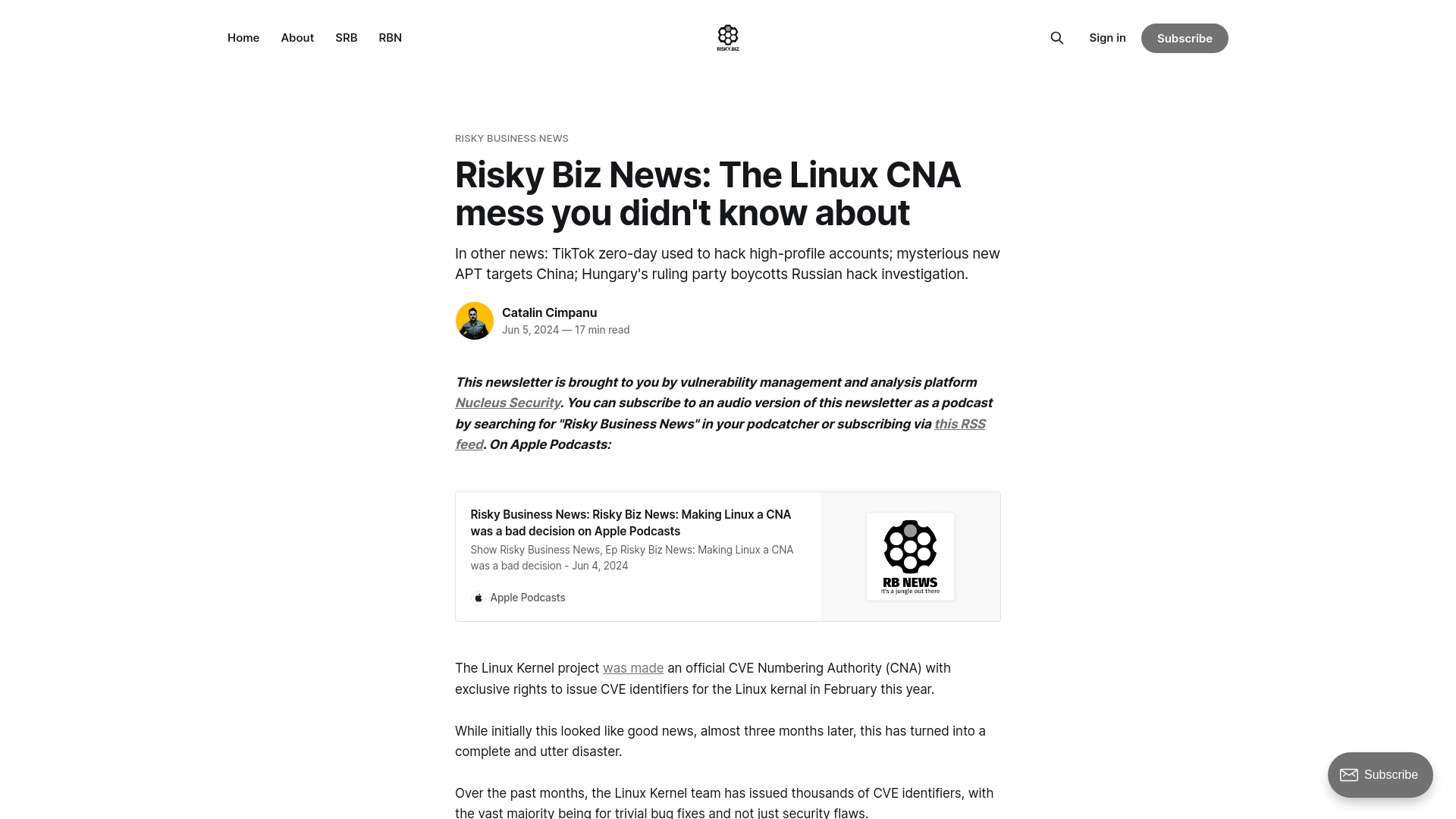Click the Subscribe button in top navigation
1456x819 pixels.
[x=1184, y=38]
